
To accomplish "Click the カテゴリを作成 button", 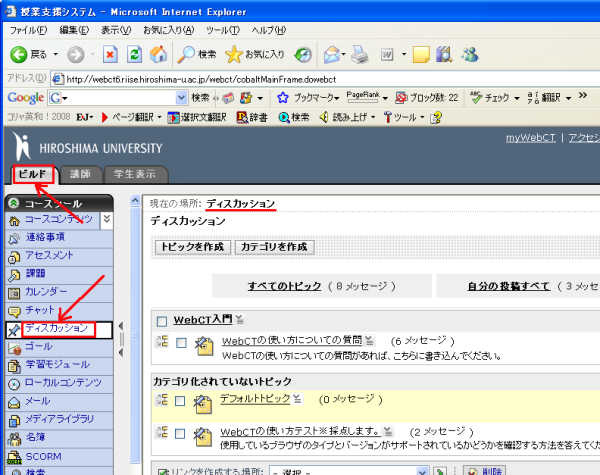I will point(274,247).
